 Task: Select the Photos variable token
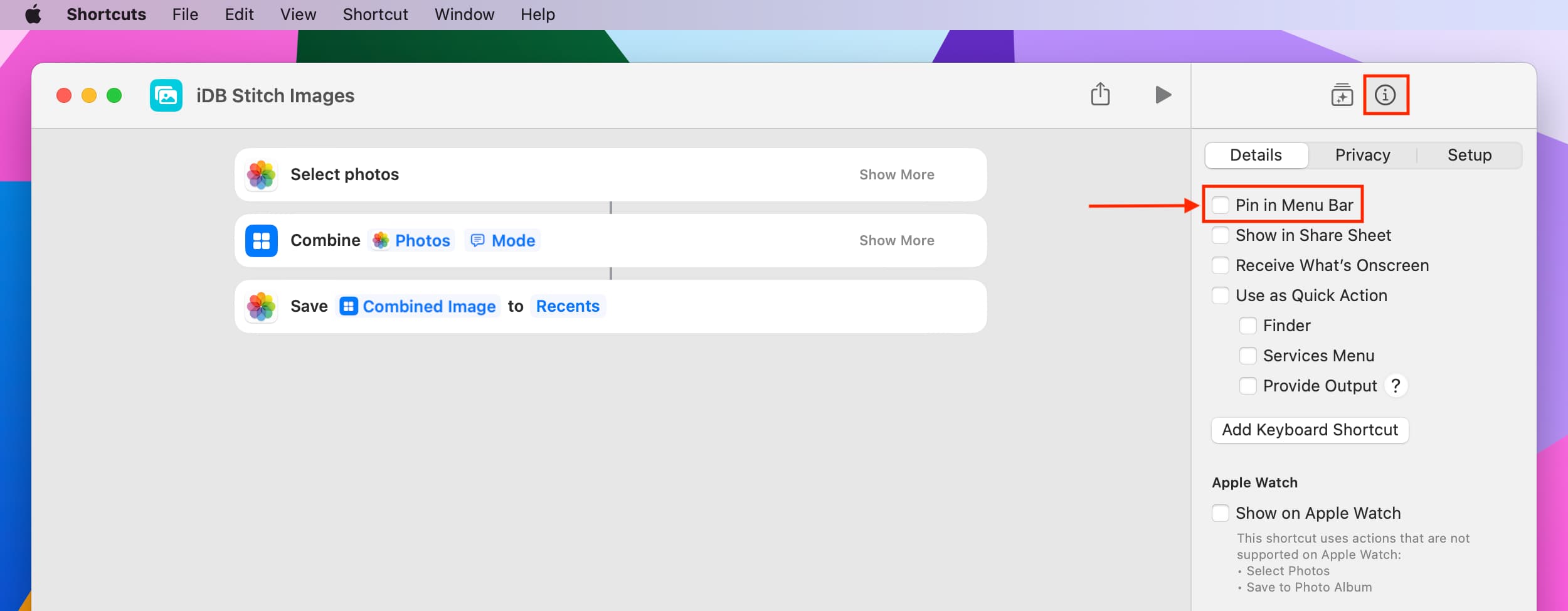411,240
